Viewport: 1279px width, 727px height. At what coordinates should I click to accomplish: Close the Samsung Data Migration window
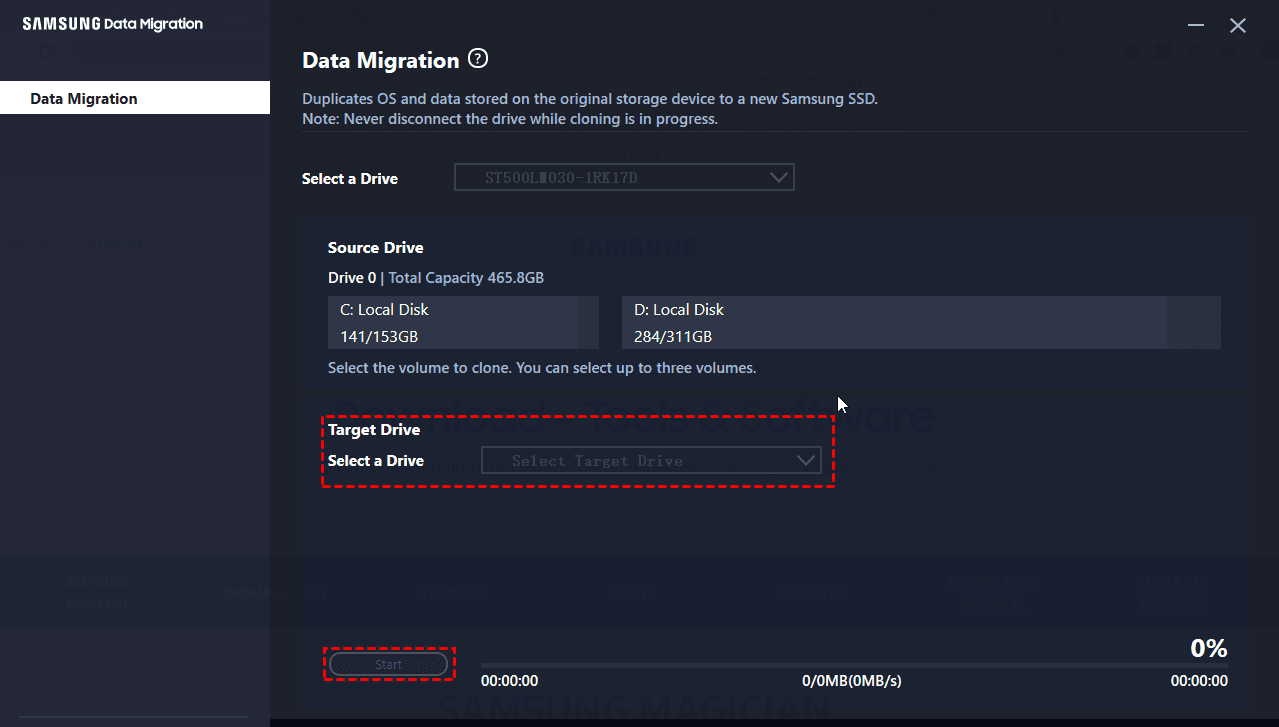1238,26
